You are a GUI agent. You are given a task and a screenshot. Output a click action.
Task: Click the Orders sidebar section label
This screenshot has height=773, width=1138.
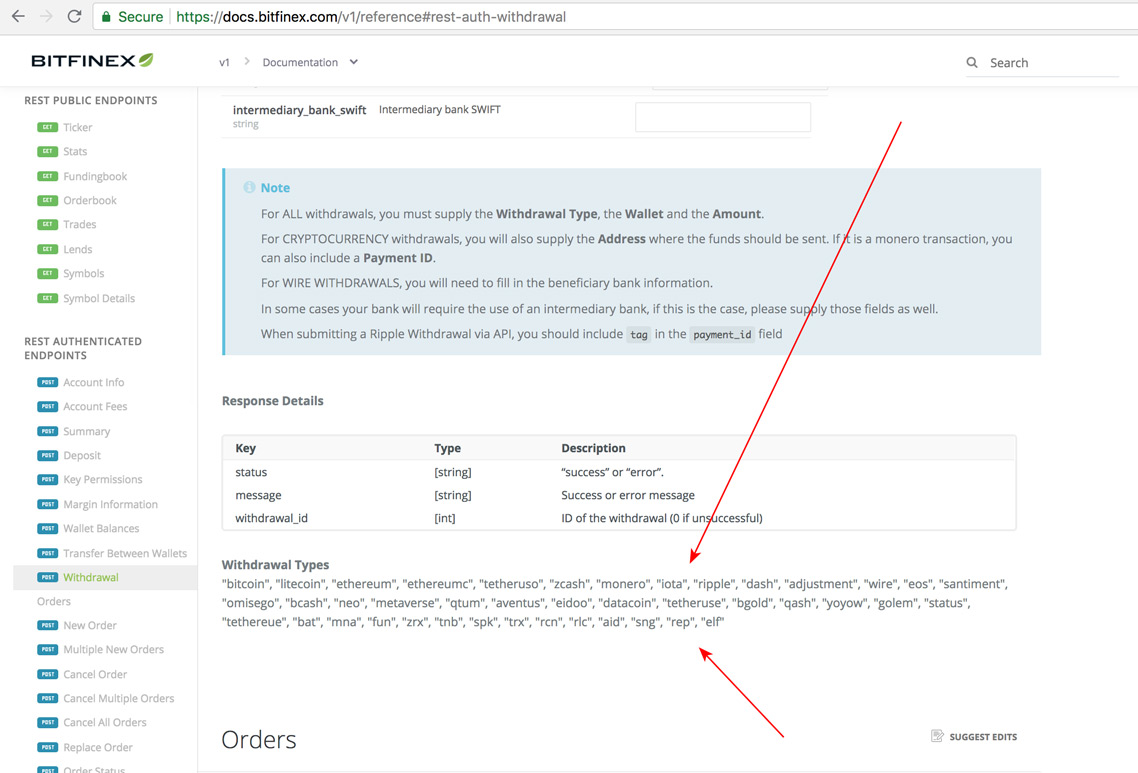coord(54,601)
